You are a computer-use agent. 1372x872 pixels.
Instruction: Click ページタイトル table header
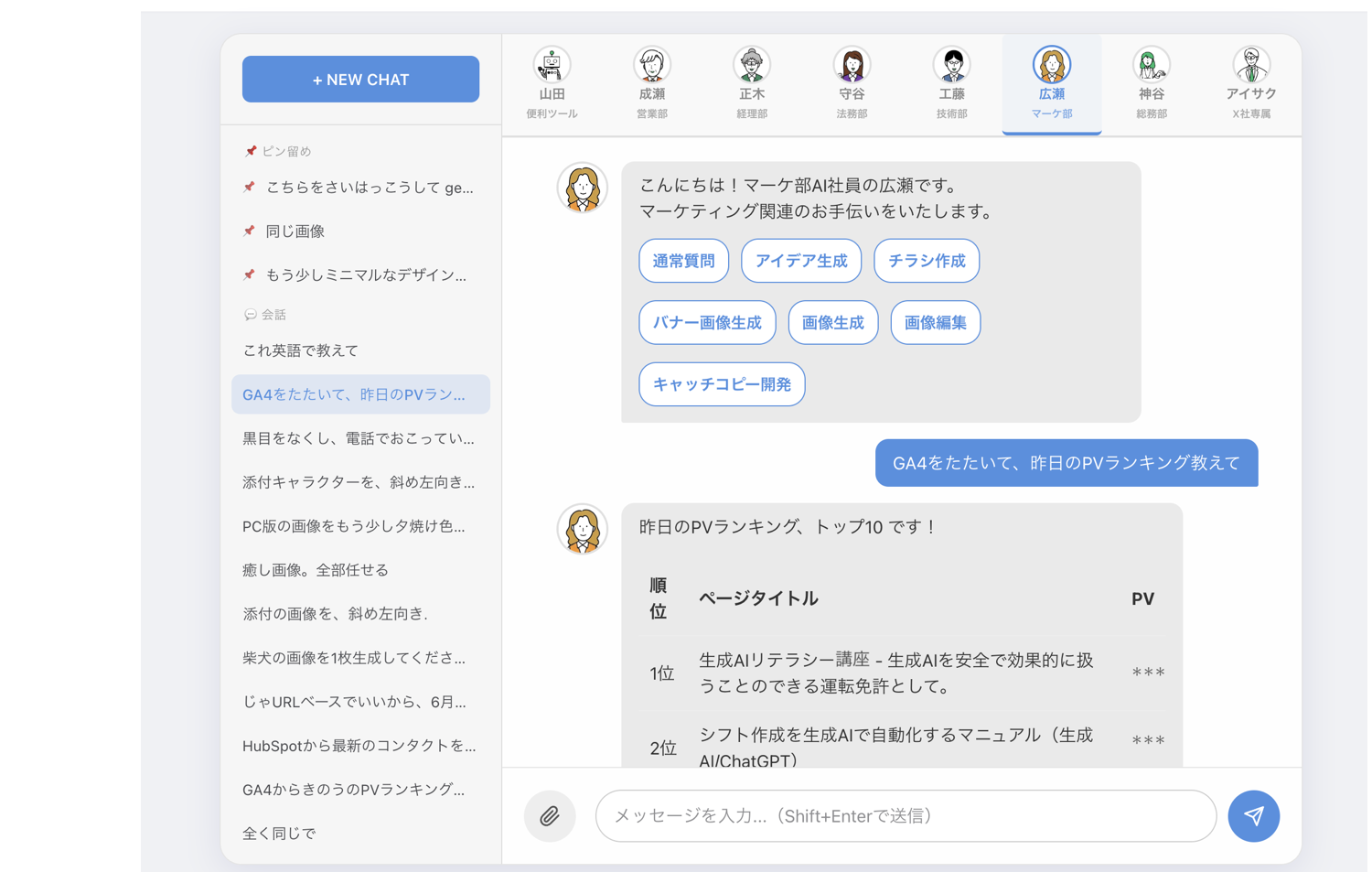[758, 598]
